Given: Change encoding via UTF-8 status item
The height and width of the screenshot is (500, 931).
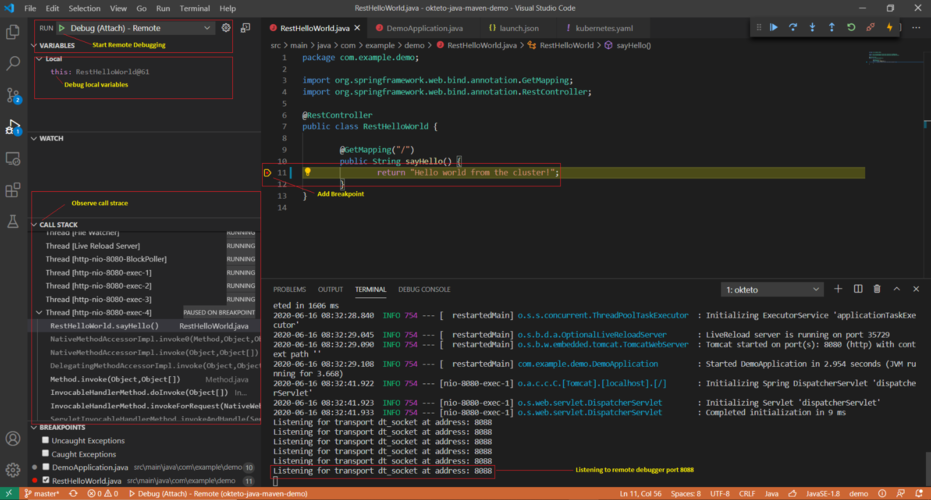Looking at the screenshot, I should pos(720,493).
